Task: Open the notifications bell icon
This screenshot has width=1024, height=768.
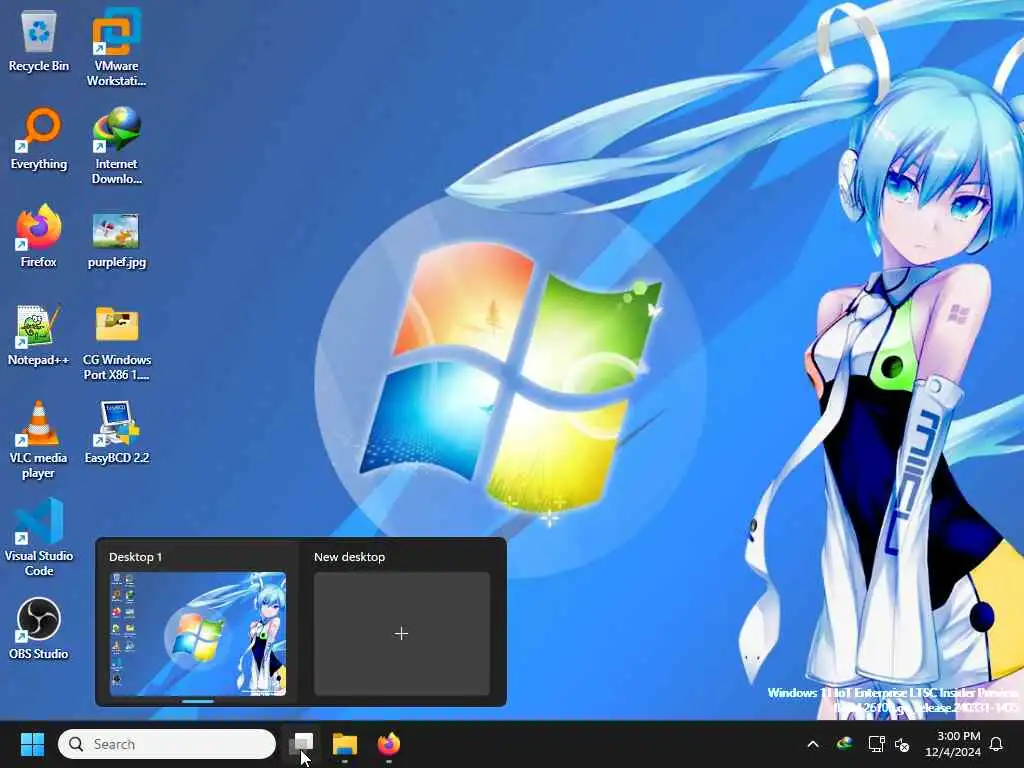Action: (996, 744)
